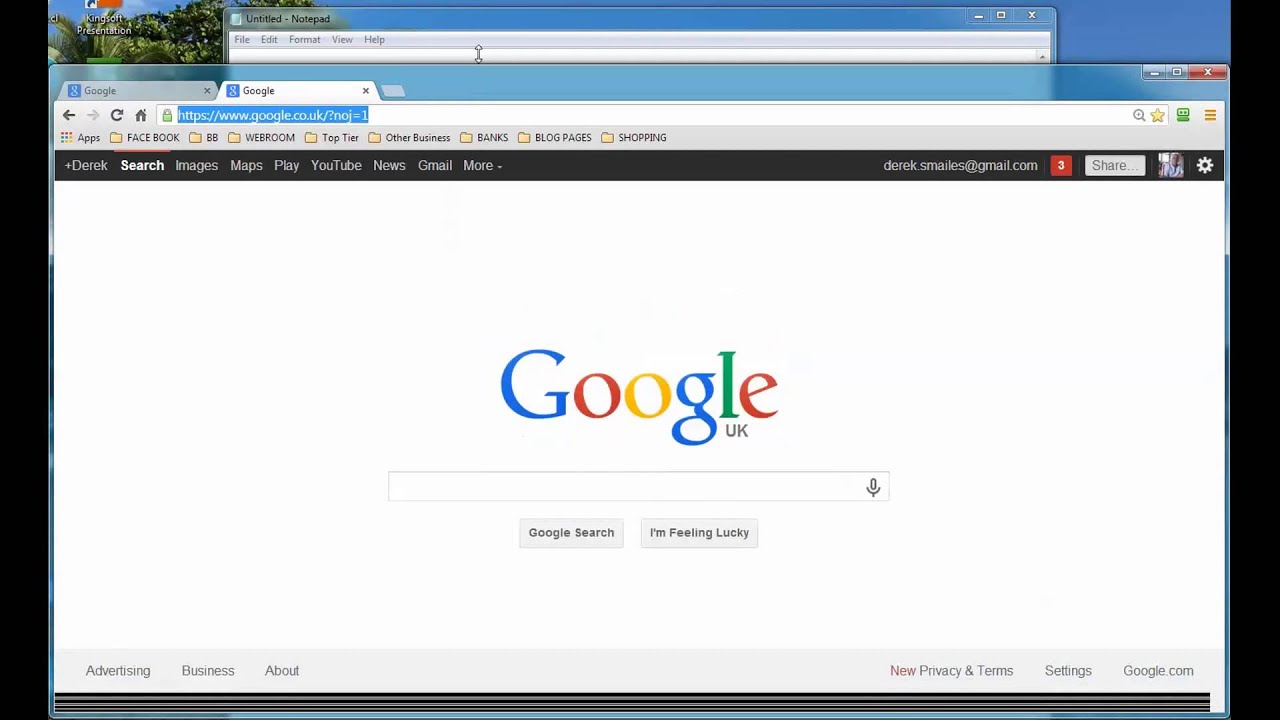The width and height of the screenshot is (1280, 720).
Task: Open the BB bookmarks folder
Action: pyautogui.click(x=204, y=138)
